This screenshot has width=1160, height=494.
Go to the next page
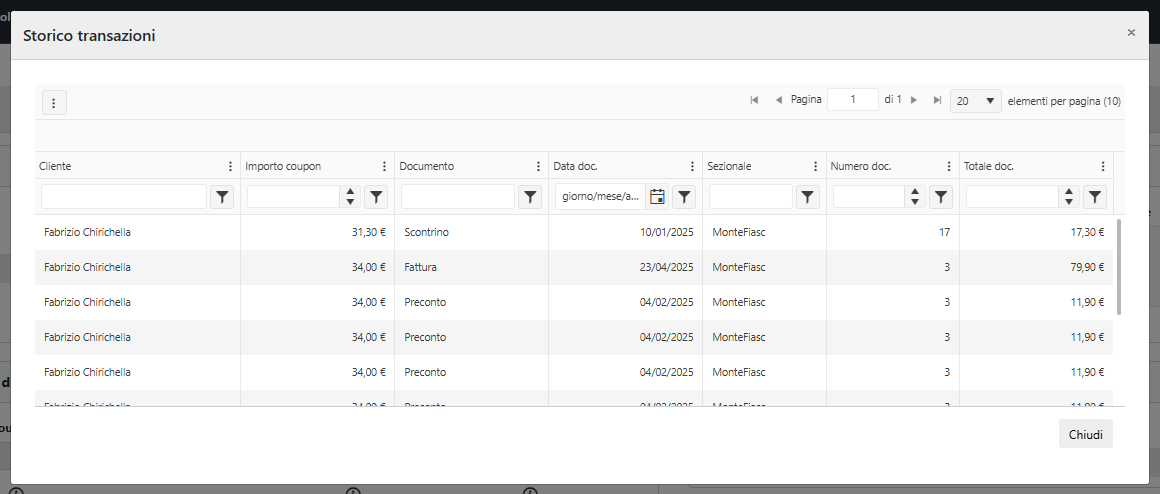(x=914, y=100)
